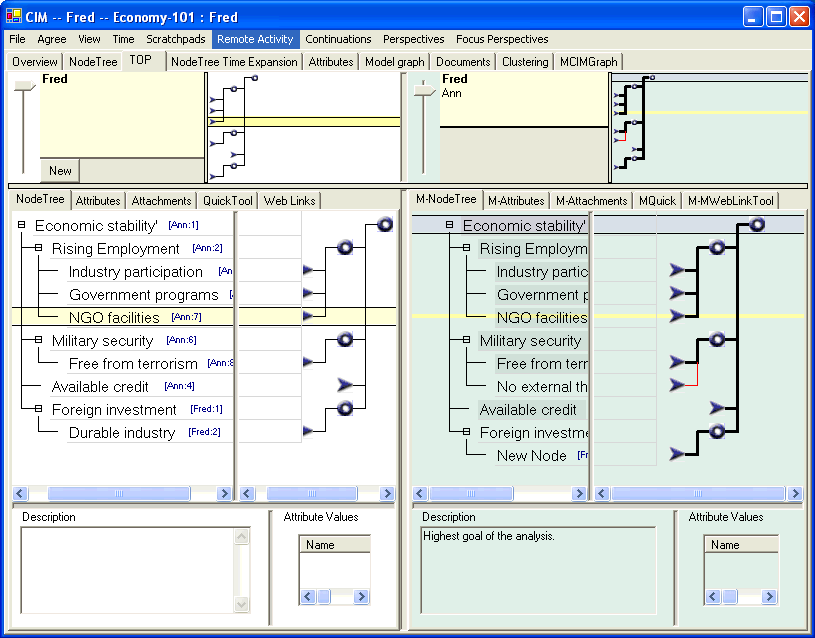Click the Economic stability root node in left graph

385,226
